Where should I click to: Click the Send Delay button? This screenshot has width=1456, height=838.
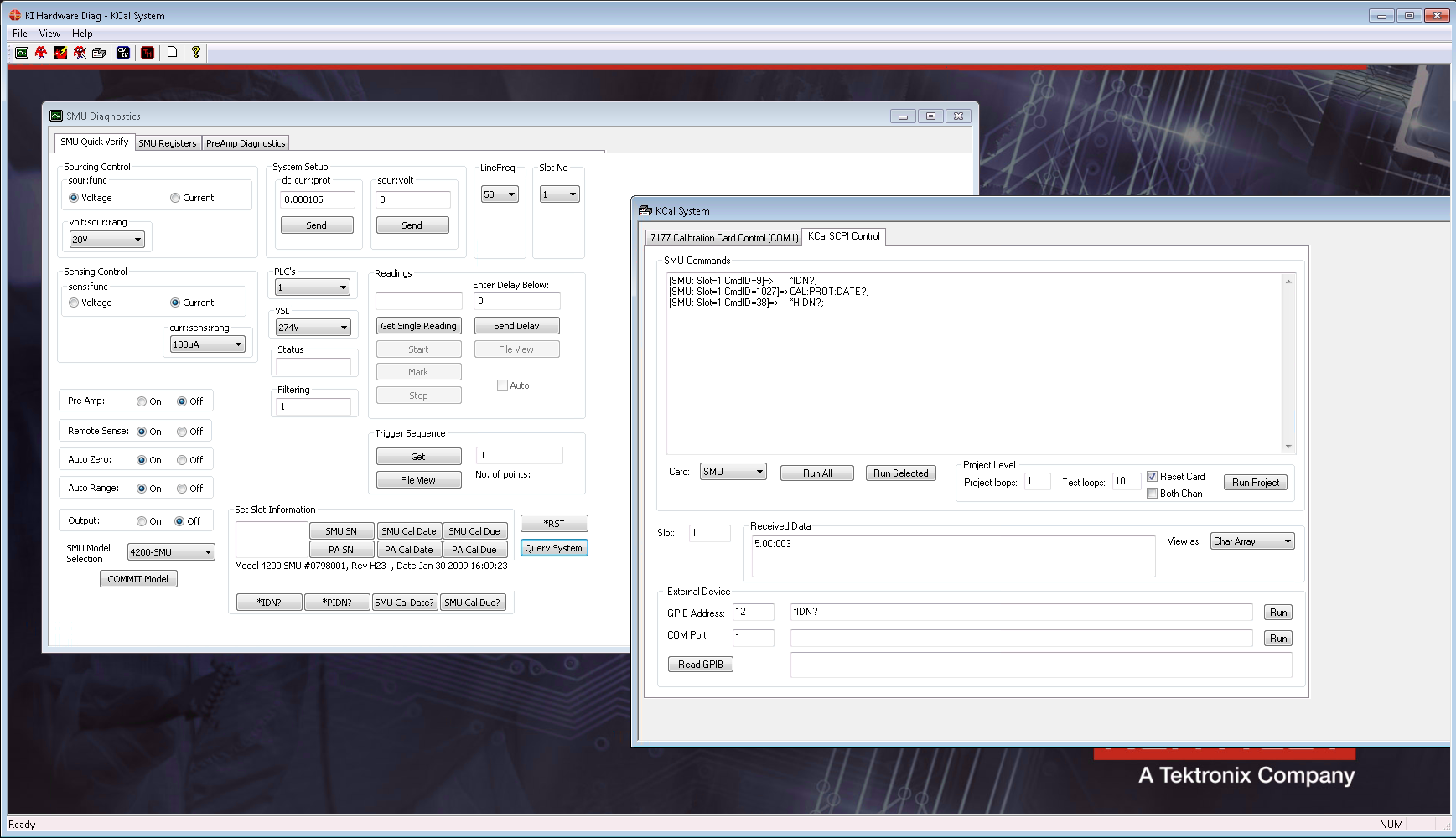coord(516,326)
